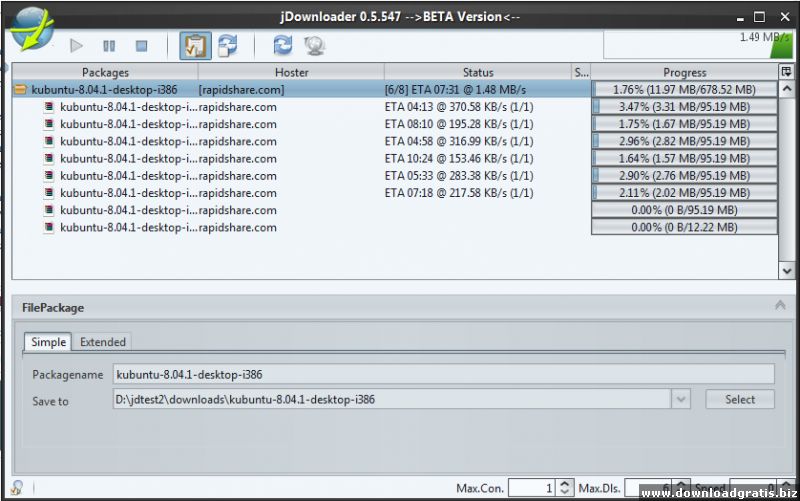Select file name in the 195.28 KB/s row
Screen dimensions: 800x501
click(129, 124)
